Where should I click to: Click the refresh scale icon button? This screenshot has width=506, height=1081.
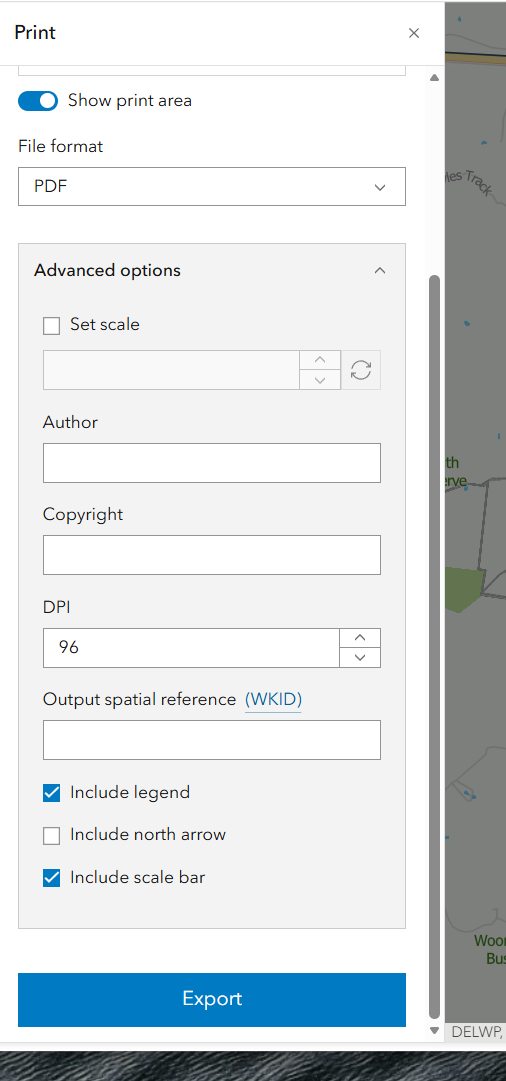click(x=361, y=370)
